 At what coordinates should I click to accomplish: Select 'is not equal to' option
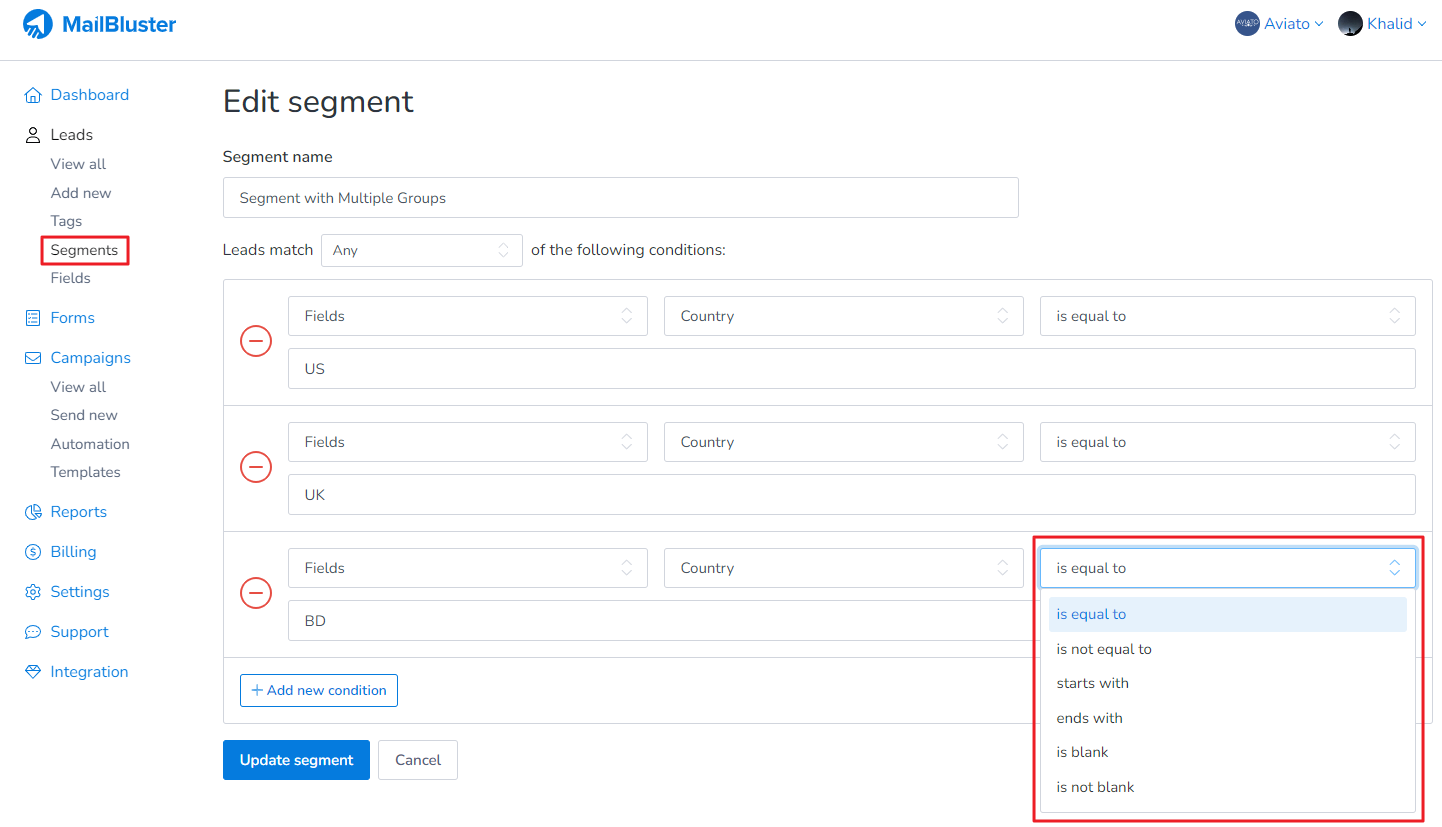click(x=1104, y=649)
